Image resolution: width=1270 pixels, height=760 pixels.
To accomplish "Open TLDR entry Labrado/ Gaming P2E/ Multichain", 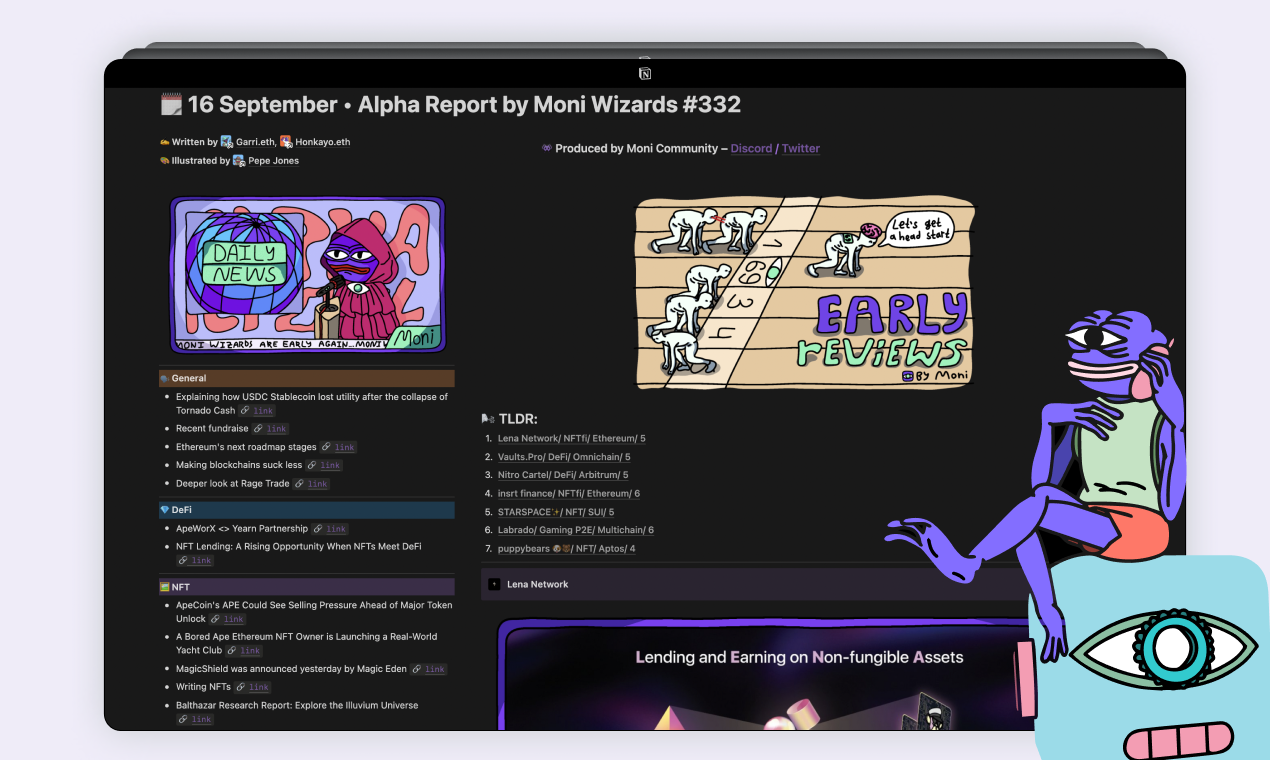I will coord(576,530).
